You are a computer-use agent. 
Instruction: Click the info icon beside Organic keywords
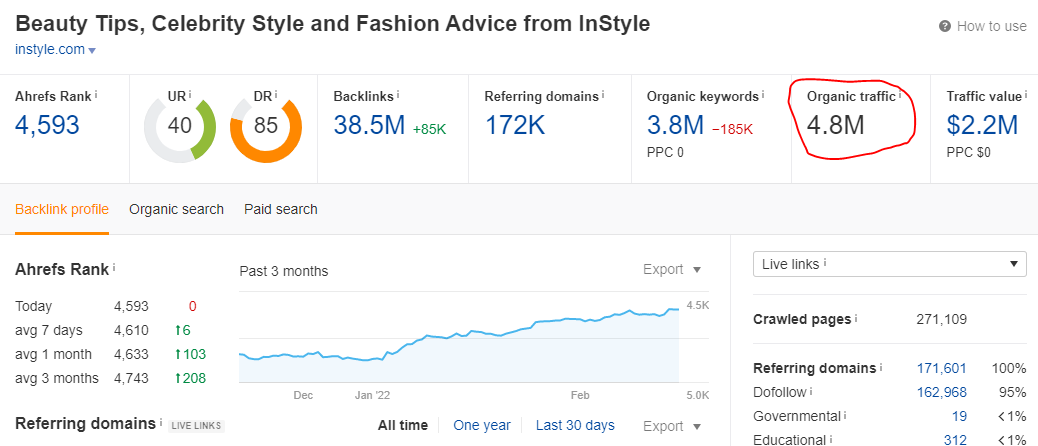coord(763,95)
